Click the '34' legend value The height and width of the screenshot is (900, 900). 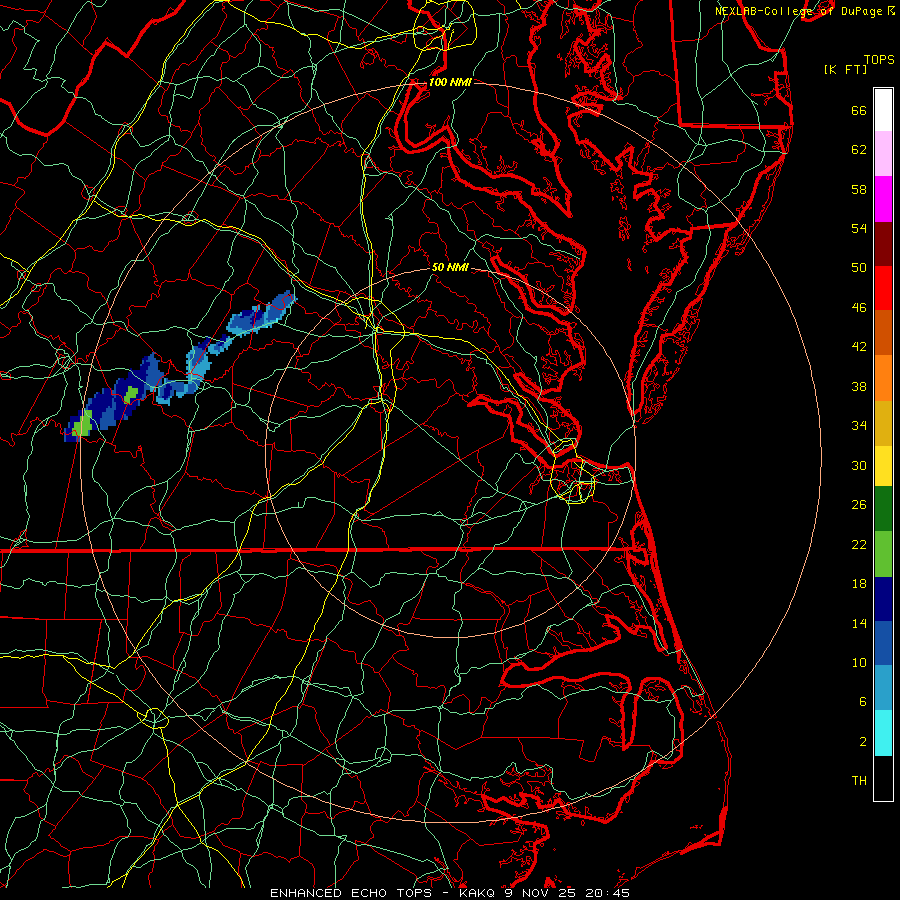(x=859, y=425)
